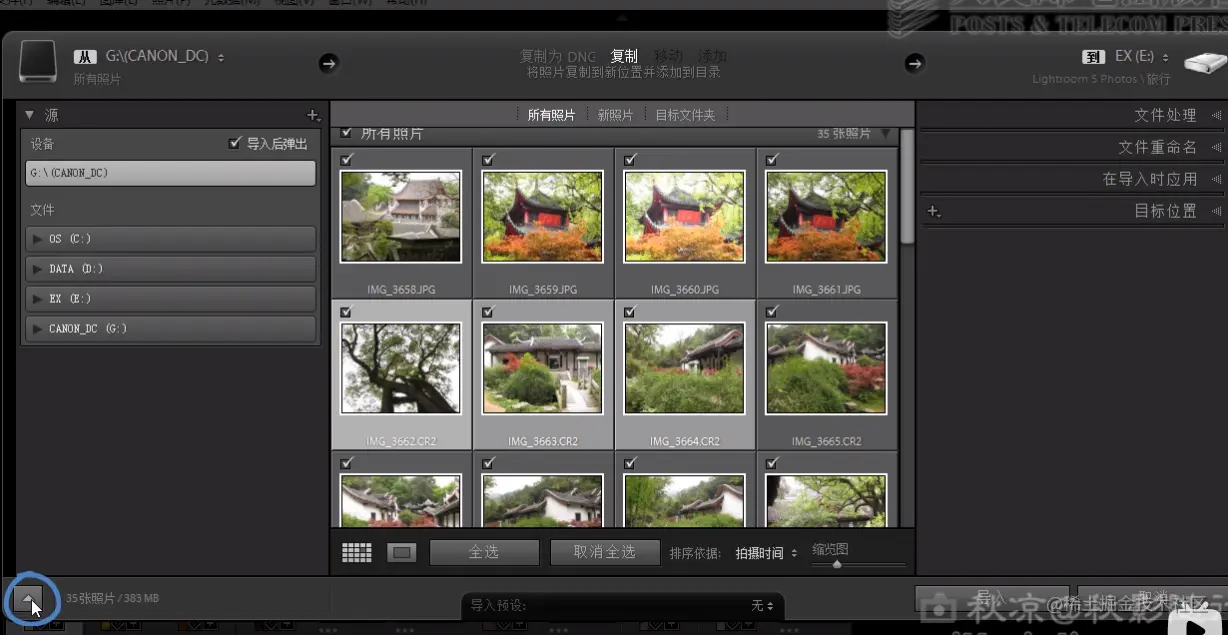Uncheck the IMG_3659.JPG checkbox
This screenshot has width=1228, height=635.
click(x=488, y=159)
